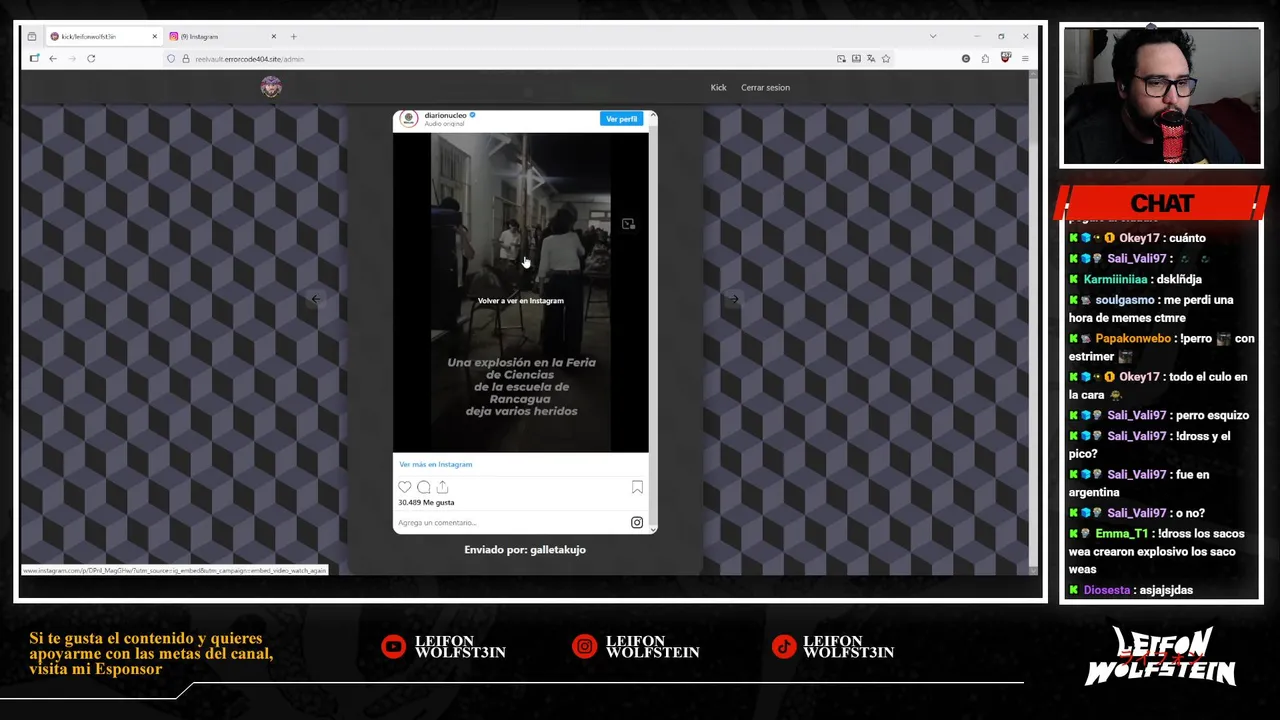Click the browser back arrow
Screen dimensions: 1280x720
(53, 59)
